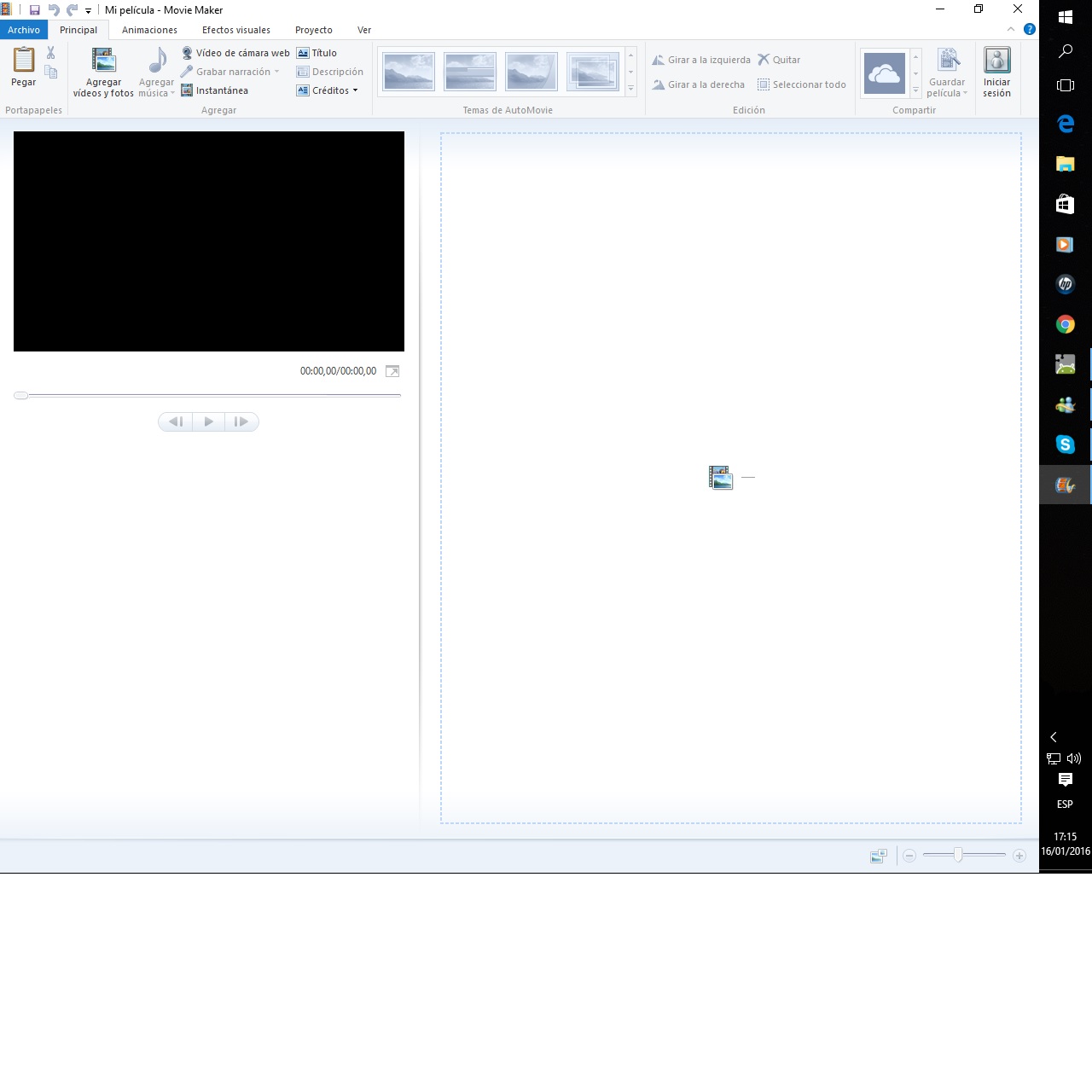Select the second AutoMovie theme thumbnail

tap(470, 72)
